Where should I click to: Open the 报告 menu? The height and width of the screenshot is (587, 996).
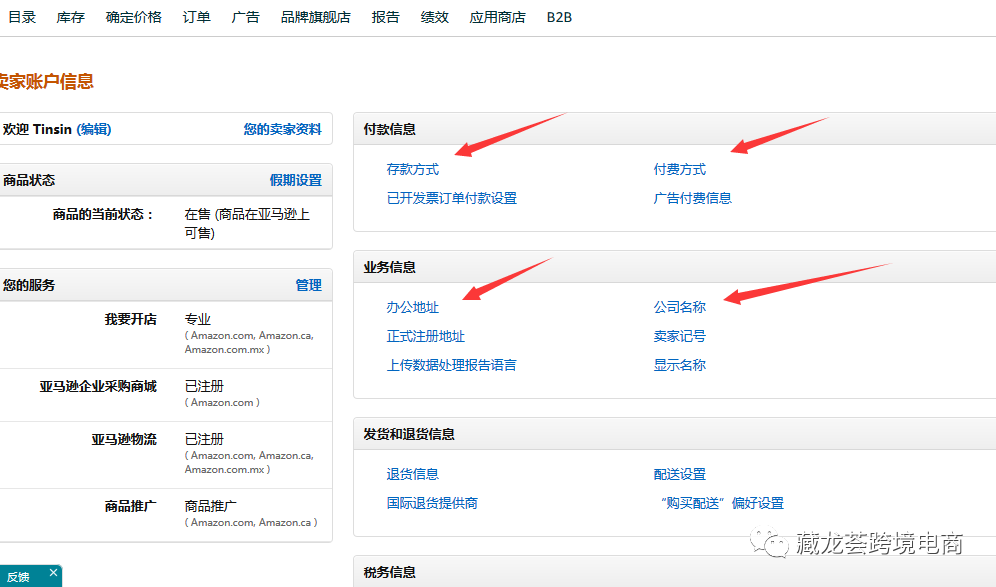click(386, 16)
